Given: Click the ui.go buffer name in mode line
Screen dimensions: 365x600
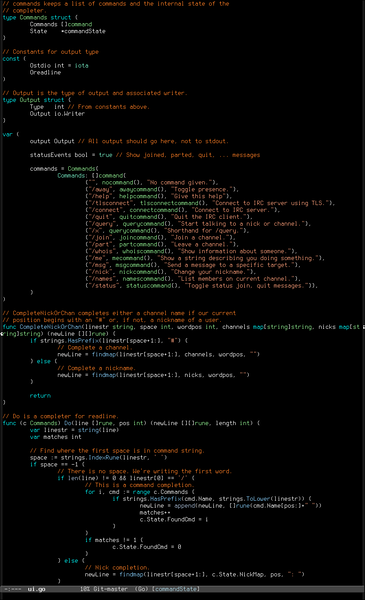Looking at the screenshot, I should [36, 589].
